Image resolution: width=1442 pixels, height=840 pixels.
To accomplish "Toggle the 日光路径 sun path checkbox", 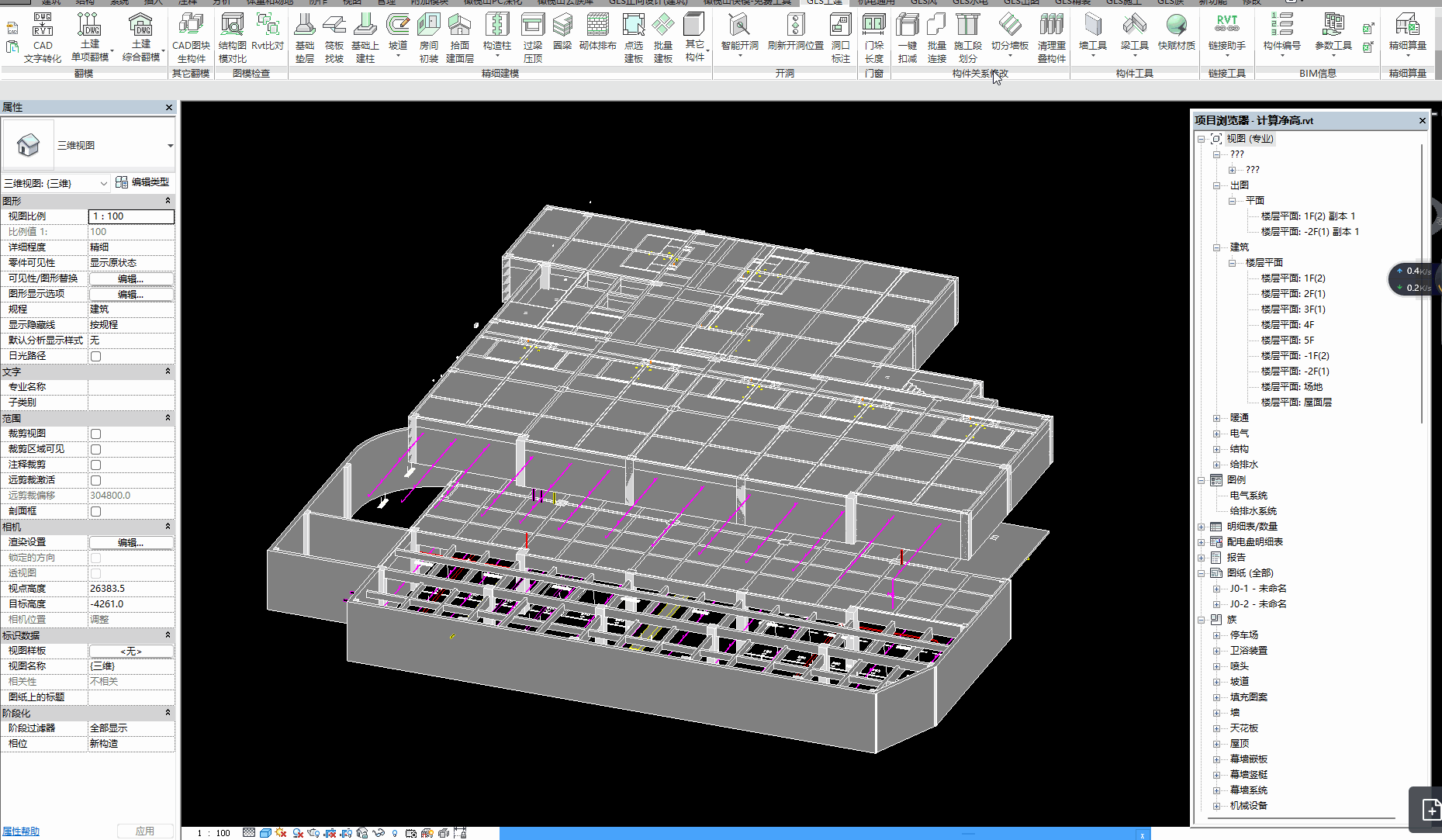I will pos(96,356).
